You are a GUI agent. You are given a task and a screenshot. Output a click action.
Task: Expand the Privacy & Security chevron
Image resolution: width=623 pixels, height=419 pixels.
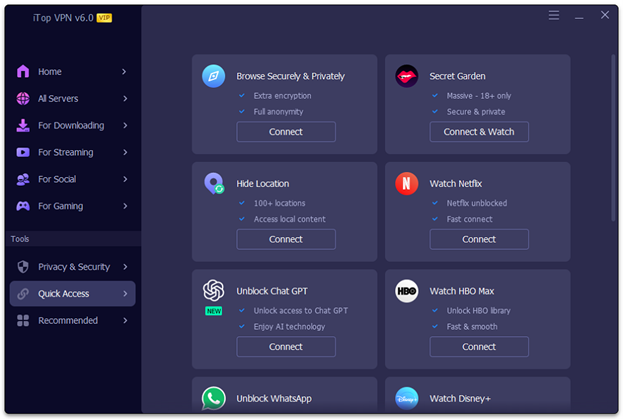(x=125, y=267)
